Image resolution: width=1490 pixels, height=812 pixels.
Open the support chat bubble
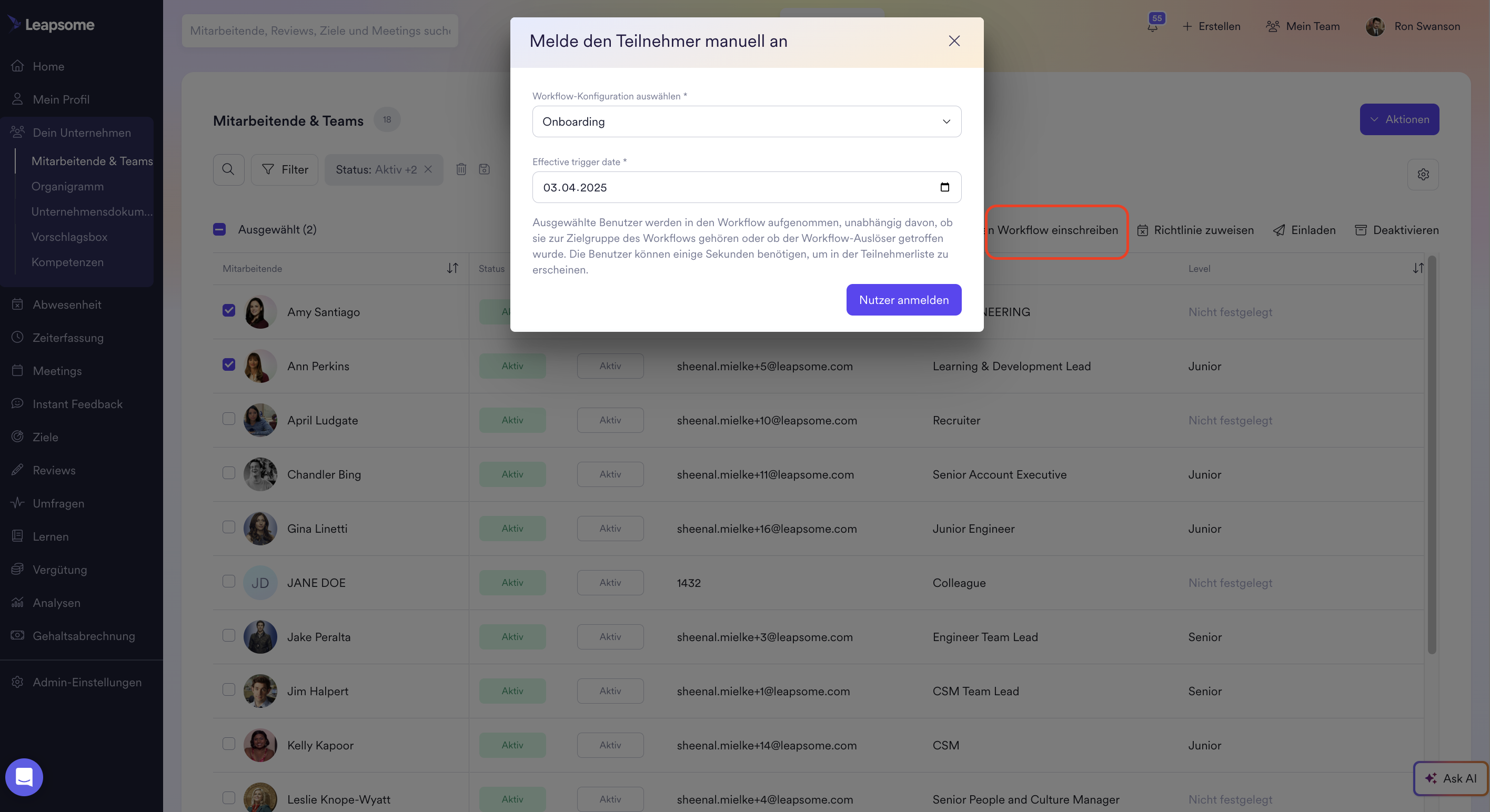[x=24, y=777]
